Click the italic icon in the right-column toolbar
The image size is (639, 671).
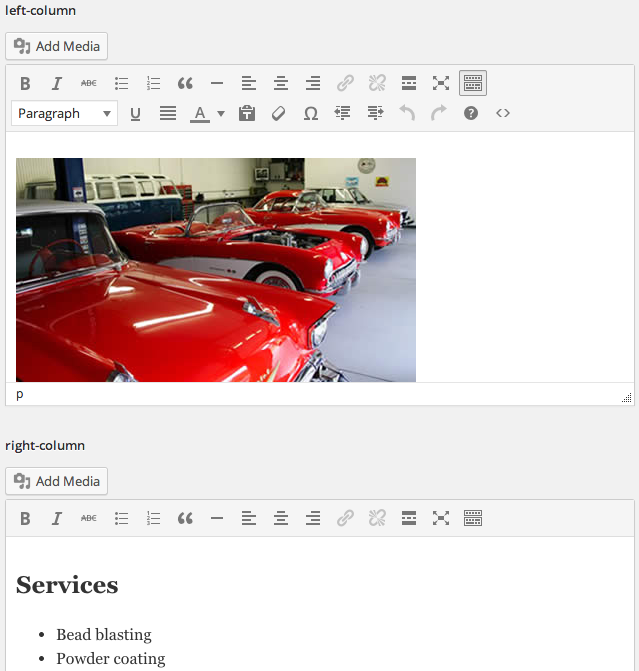pos(57,518)
